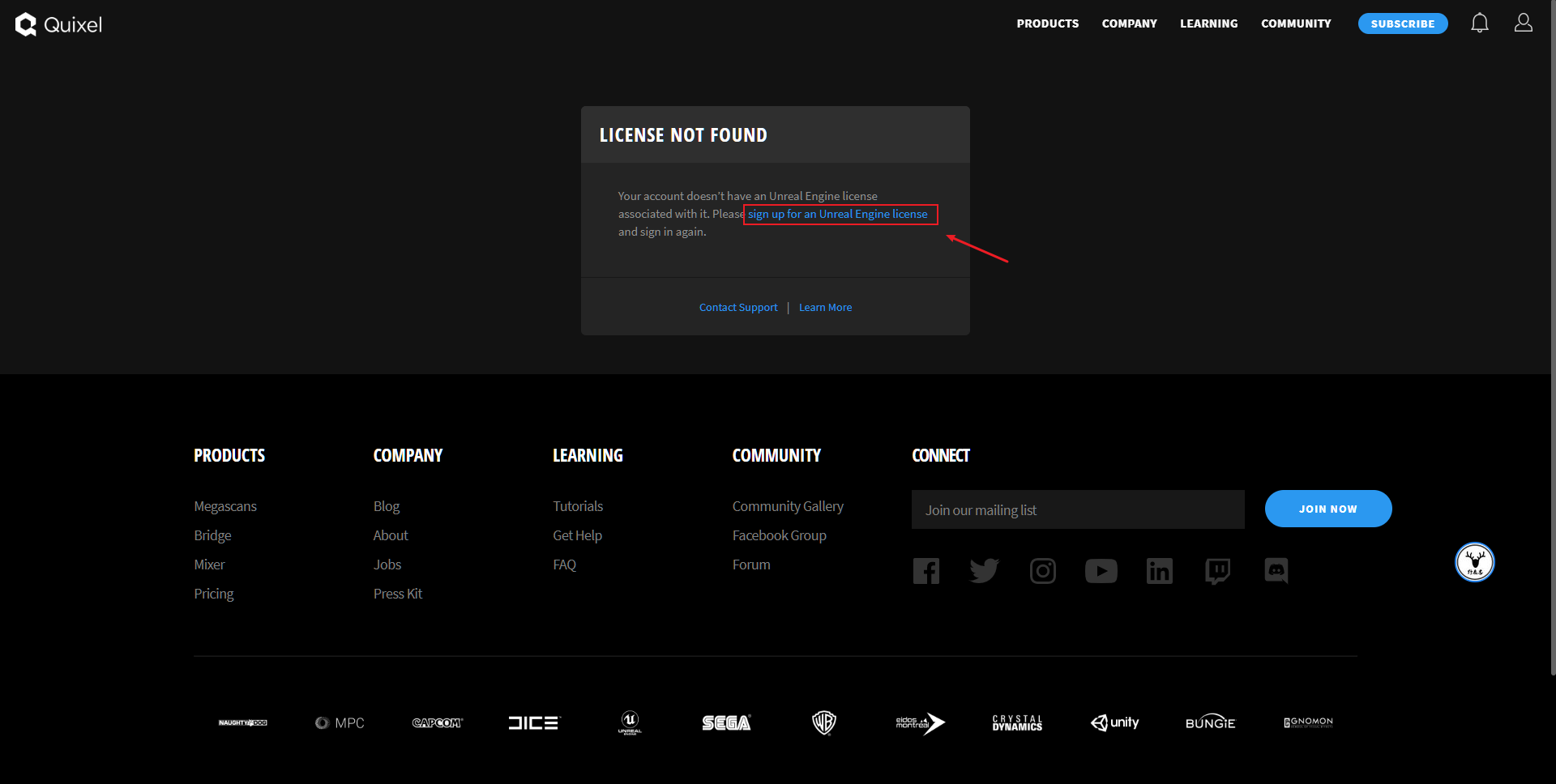Open the YouTube channel icon
The width and height of the screenshot is (1556, 784).
[1101, 571]
